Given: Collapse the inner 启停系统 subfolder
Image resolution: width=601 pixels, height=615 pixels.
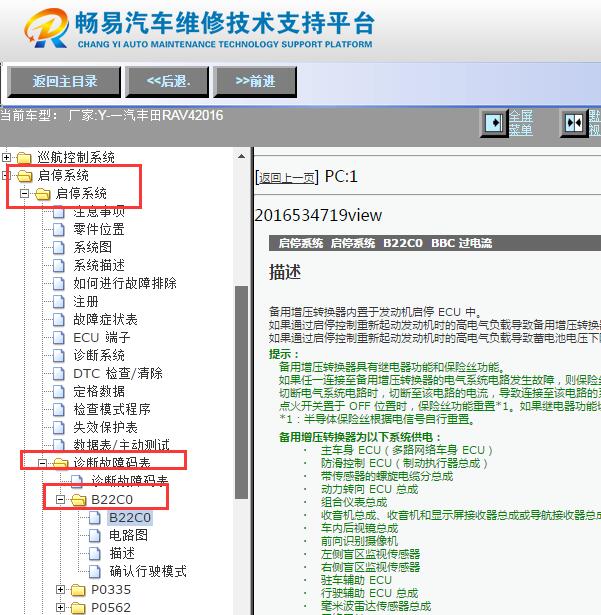Looking at the screenshot, I should (x=25, y=193).
